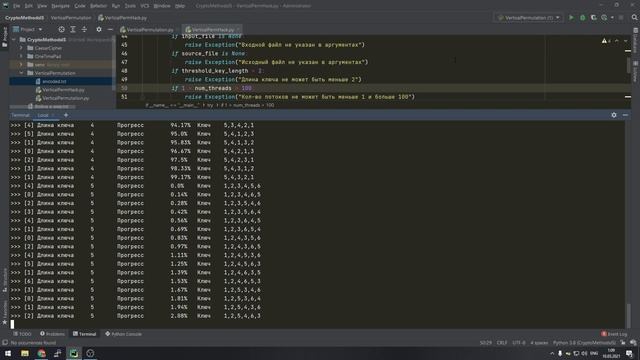The height and width of the screenshot is (360, 640).
Task: Run with coverage using the shield icon
Action: (593, 18)
